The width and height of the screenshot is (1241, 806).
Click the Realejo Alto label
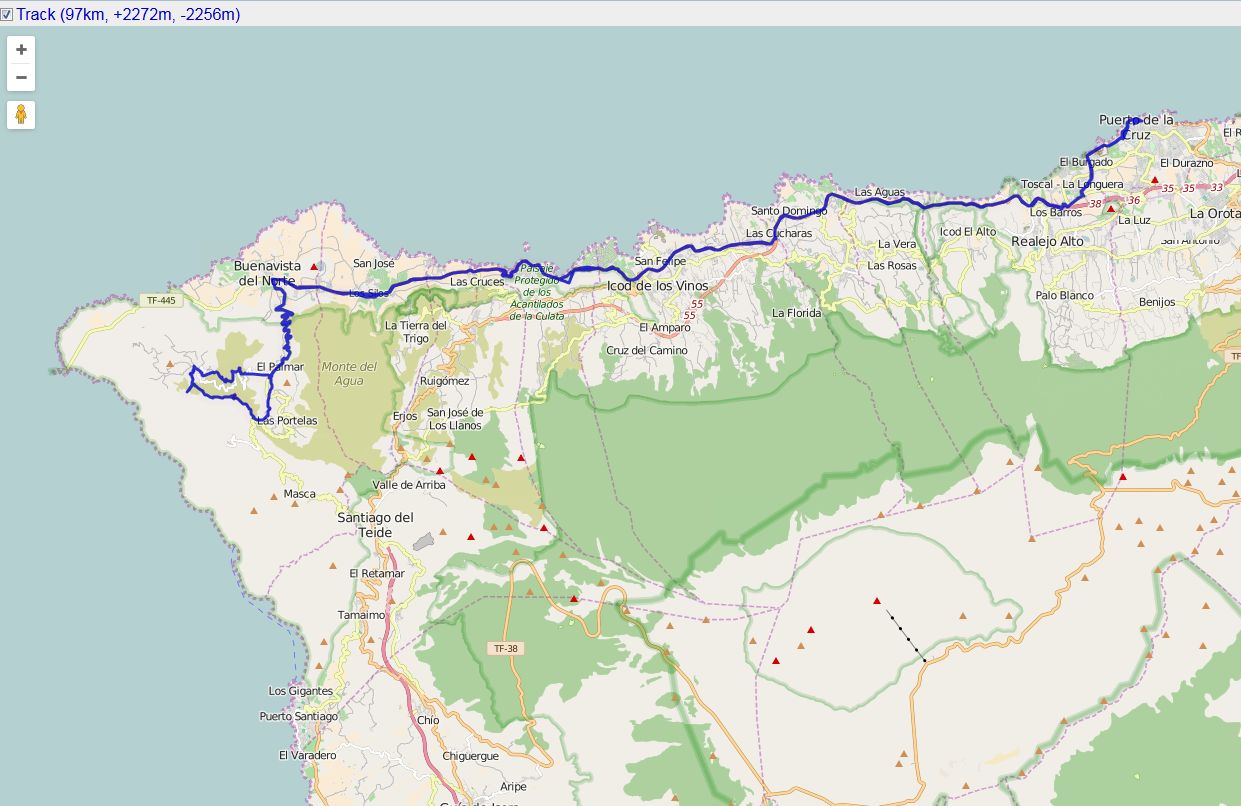coord(1047,241)
